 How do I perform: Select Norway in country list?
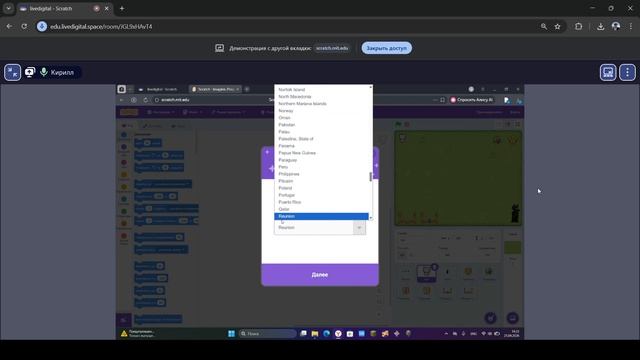coord(321,111)
